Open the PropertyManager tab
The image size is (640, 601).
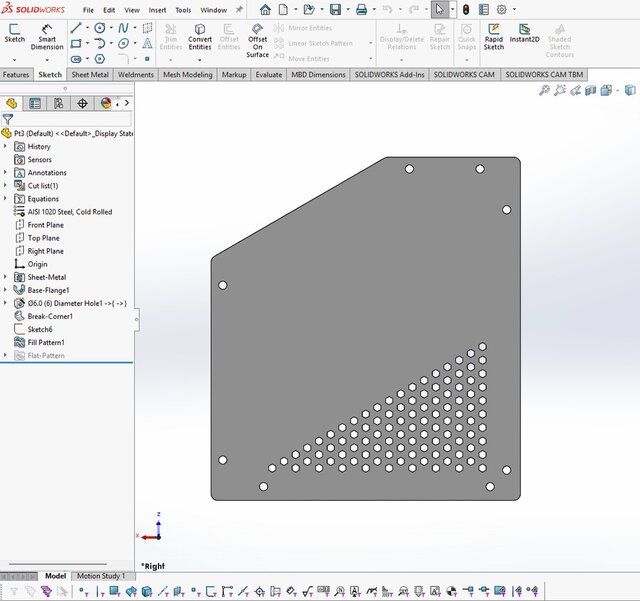(35, 103)
